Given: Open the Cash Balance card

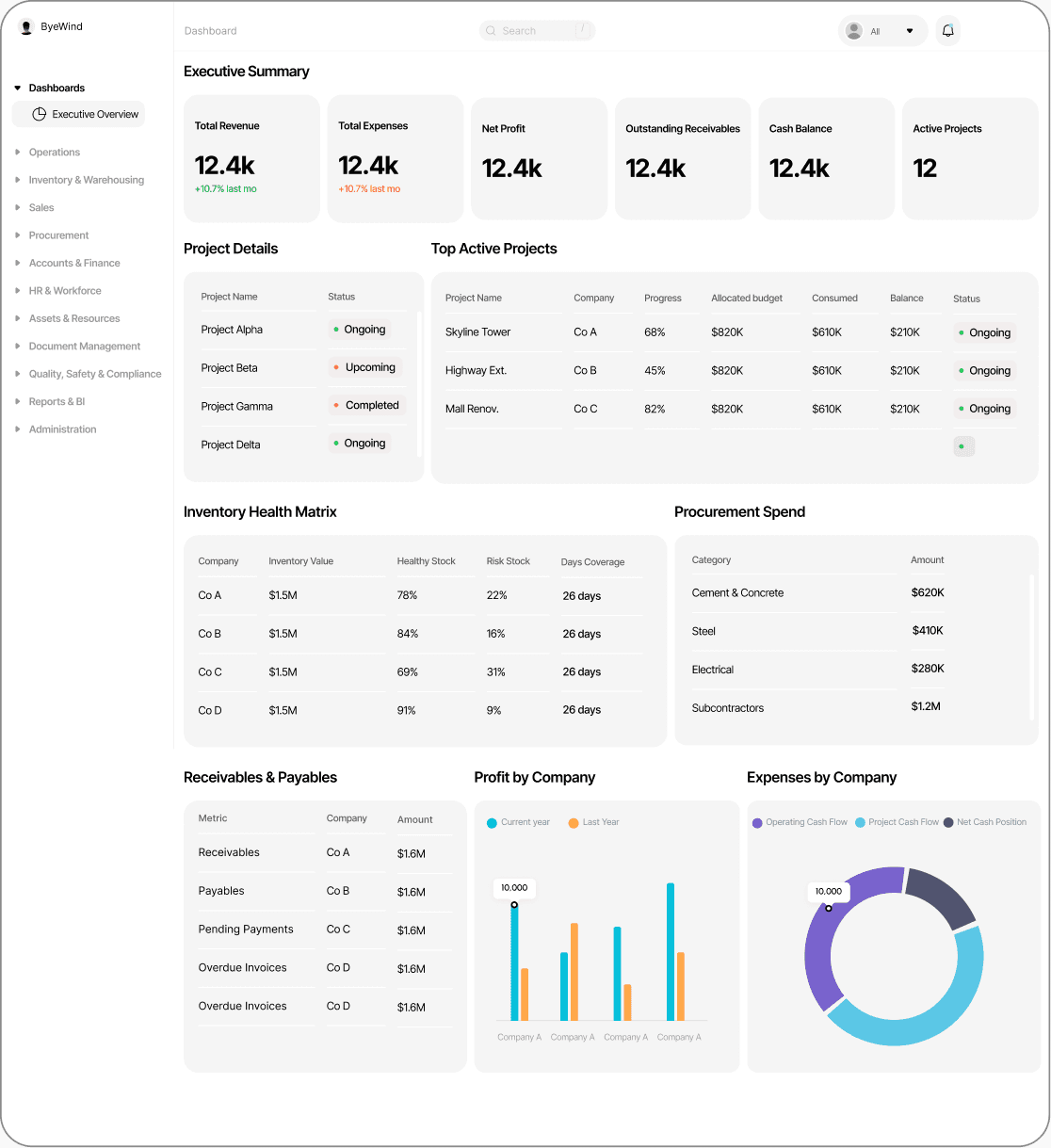Looking at the screenshot, I should coord(826,158).
